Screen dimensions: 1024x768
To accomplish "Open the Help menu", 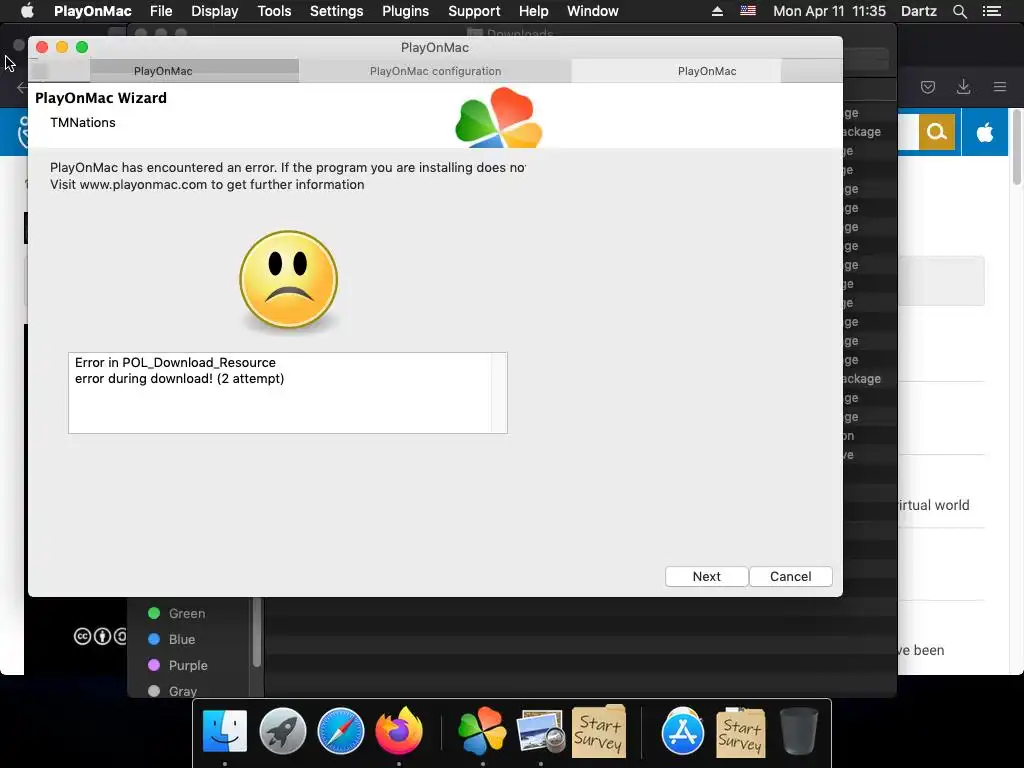I will tap(533, 11).
